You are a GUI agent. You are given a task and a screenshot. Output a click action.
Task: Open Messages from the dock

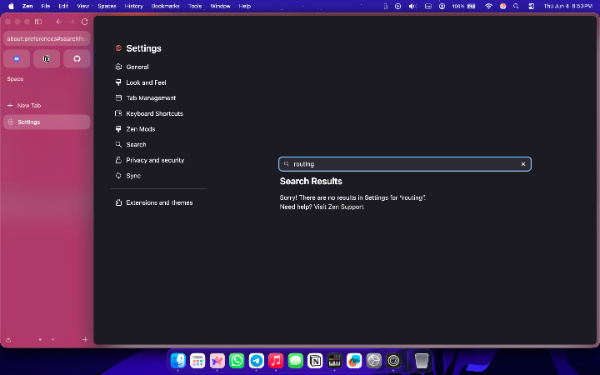(295, 360)
